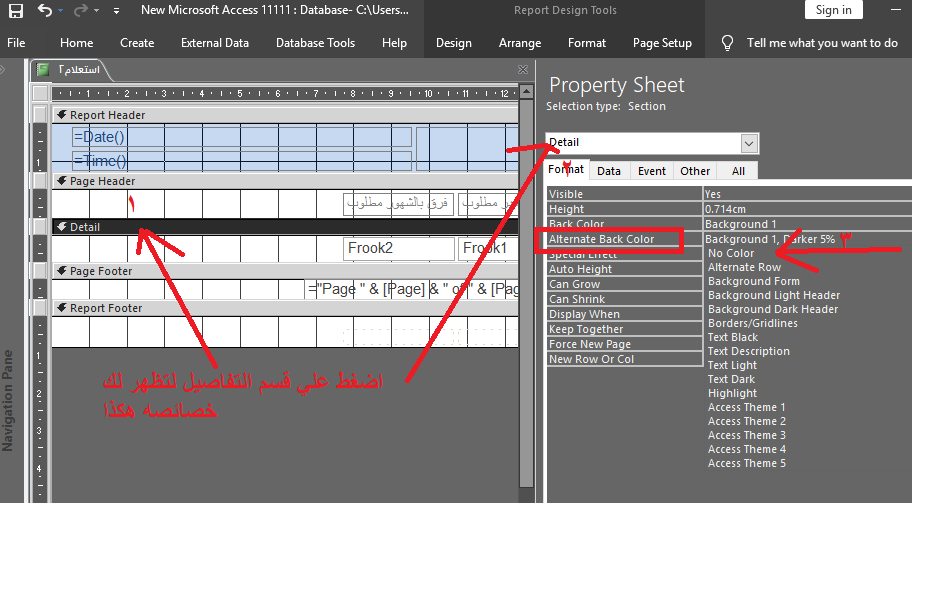Switch to the Home ribbon tab
The image size is (939, 611).
pos(77,43)
